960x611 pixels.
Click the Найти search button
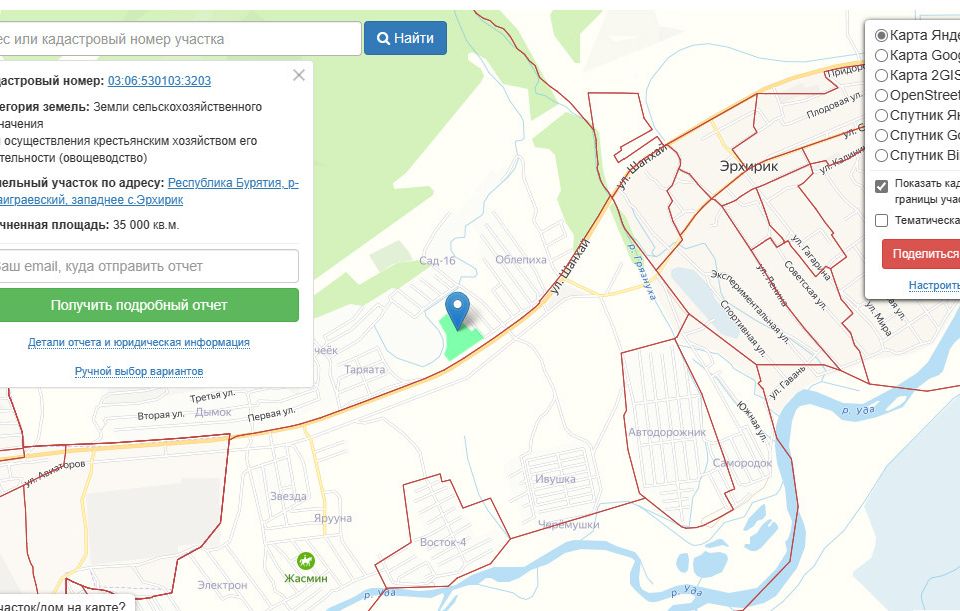pos(405,38)
